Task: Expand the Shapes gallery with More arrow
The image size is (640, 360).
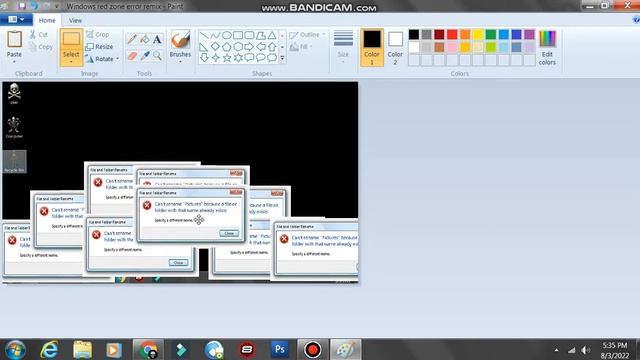Action: [x=282, y=58]
